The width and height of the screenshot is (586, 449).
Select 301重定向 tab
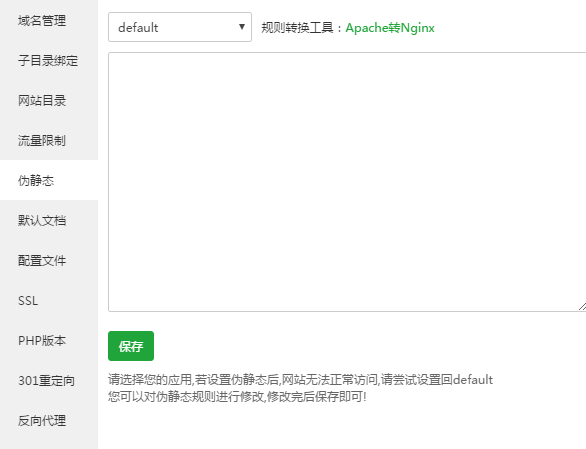pyautogui.click(x=49, y=381)
